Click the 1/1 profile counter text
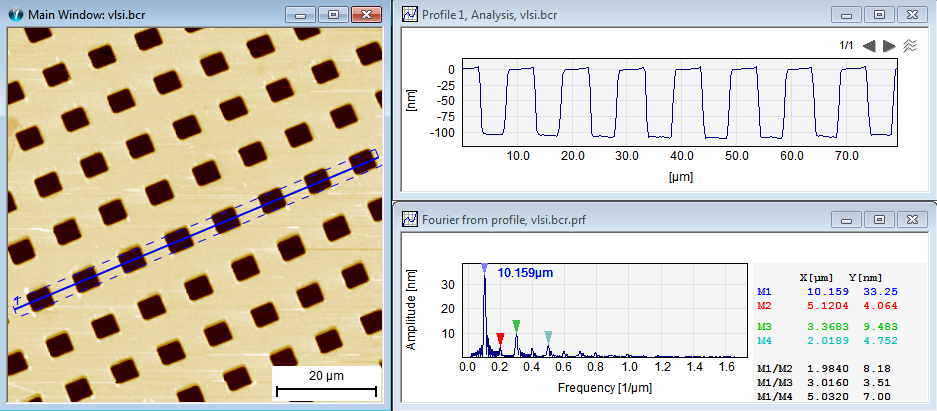Viewport: 937px width, 411px height. (846, 46)
